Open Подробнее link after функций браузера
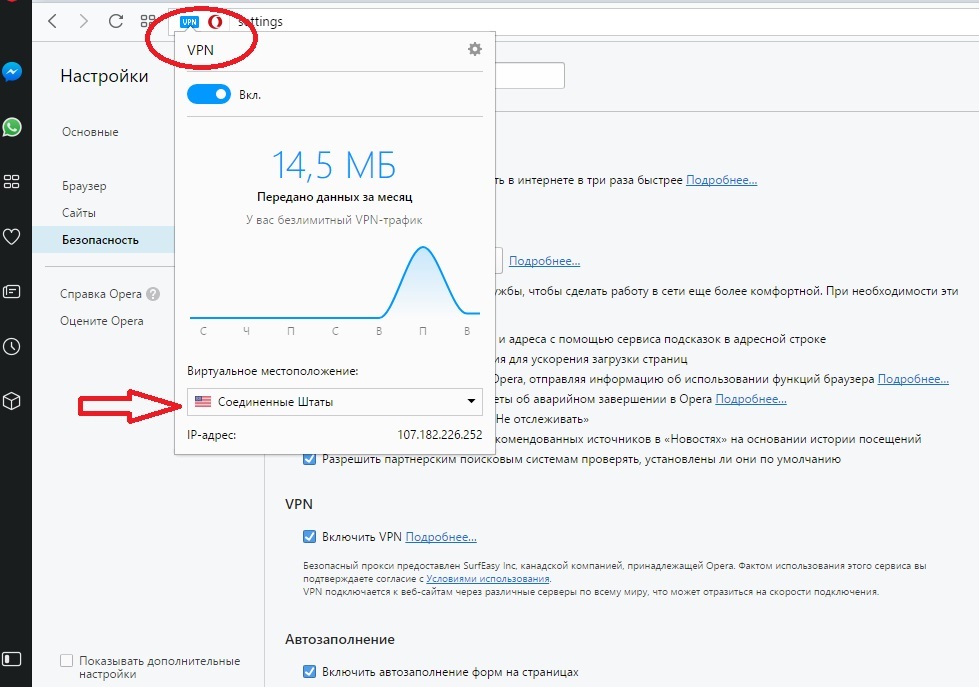Viewport: 979px width, 687px height. 913,379
